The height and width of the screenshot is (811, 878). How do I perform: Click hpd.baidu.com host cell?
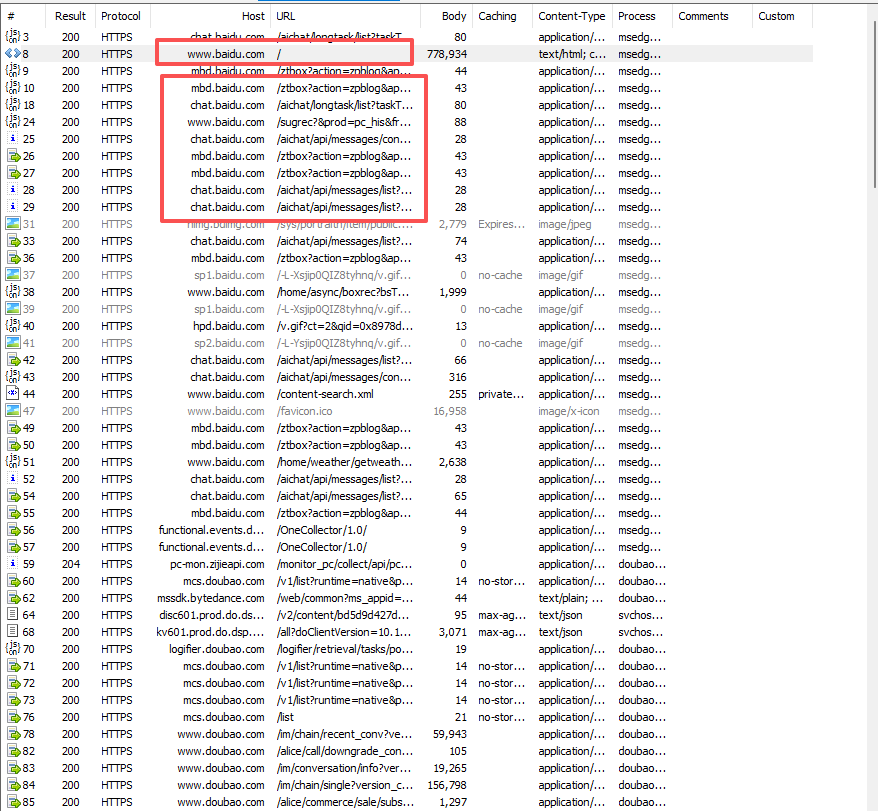click(x=228, y=326)
